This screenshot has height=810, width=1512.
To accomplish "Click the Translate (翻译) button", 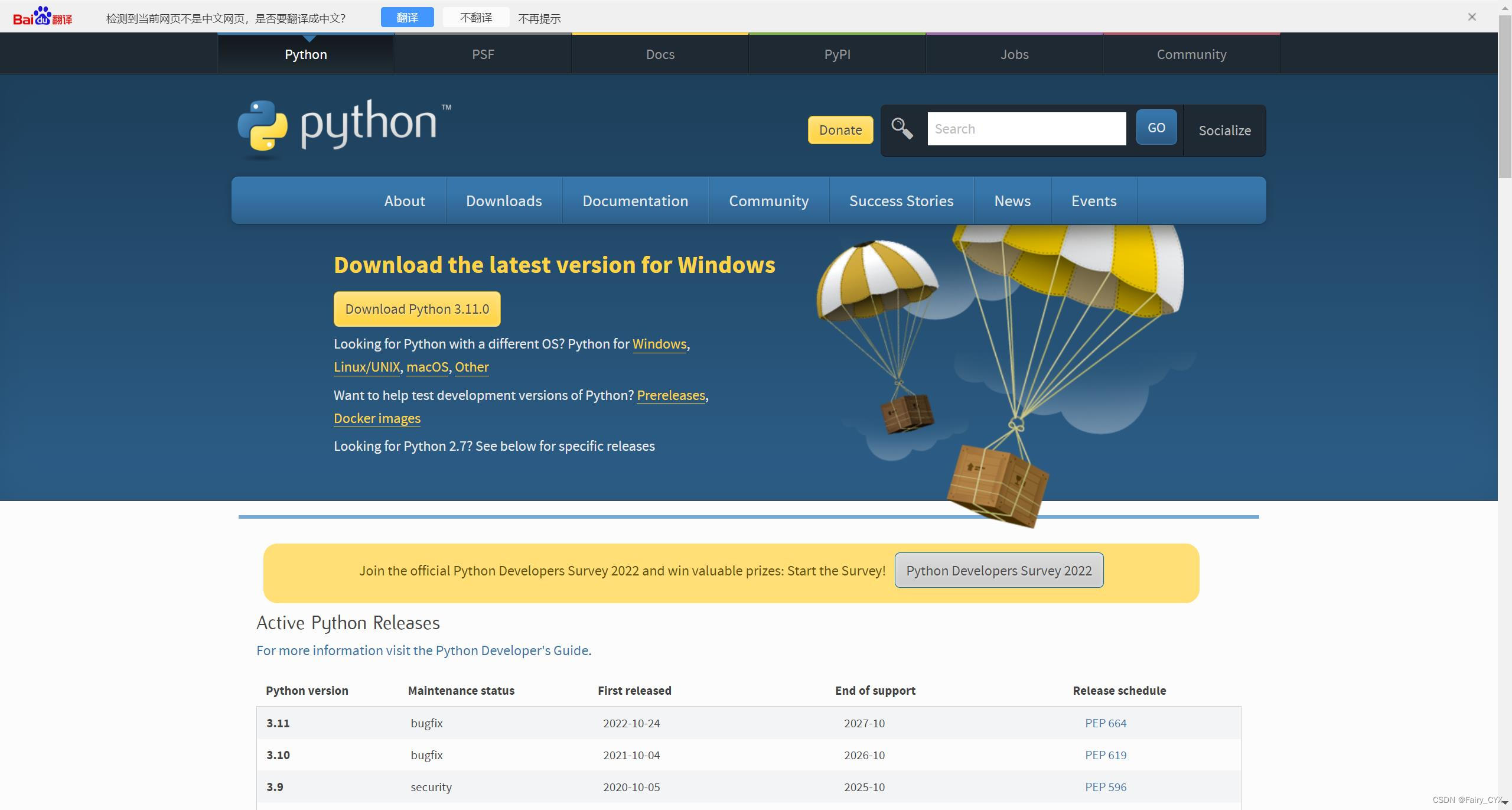I will coord(407,18).
